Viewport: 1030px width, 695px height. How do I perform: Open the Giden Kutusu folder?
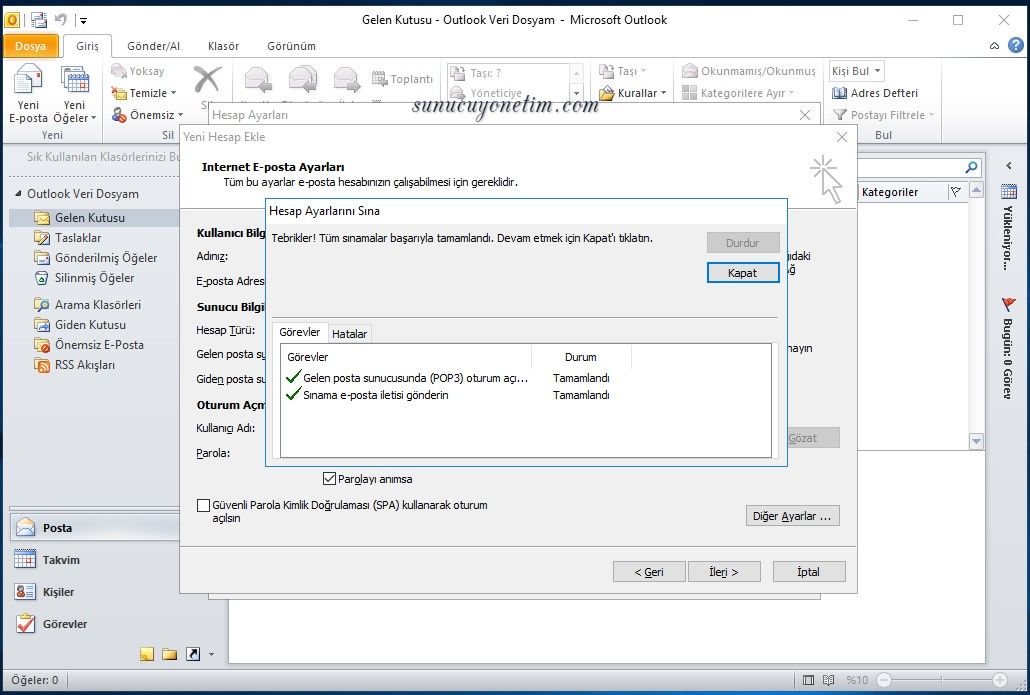(90, 325)
